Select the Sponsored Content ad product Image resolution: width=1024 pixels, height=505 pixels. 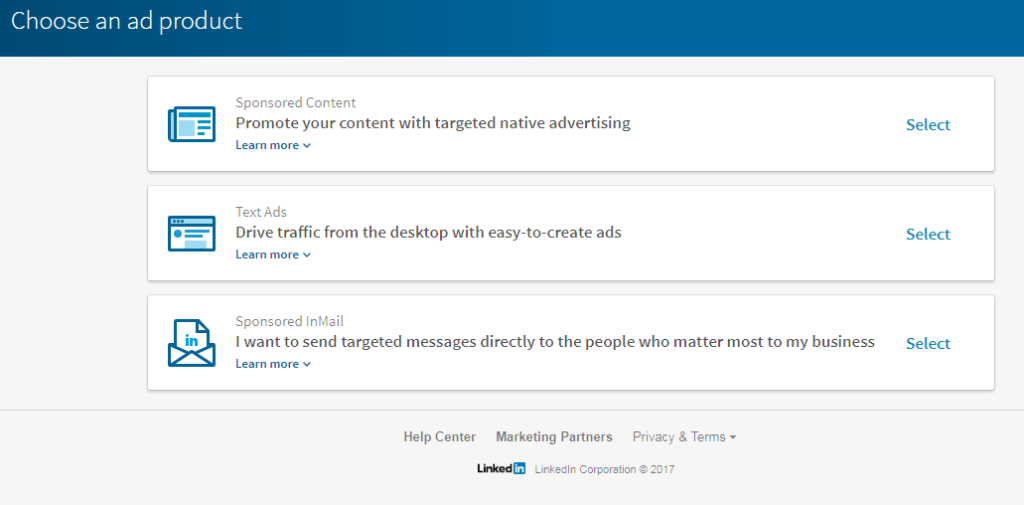click(x=928, y=125)
